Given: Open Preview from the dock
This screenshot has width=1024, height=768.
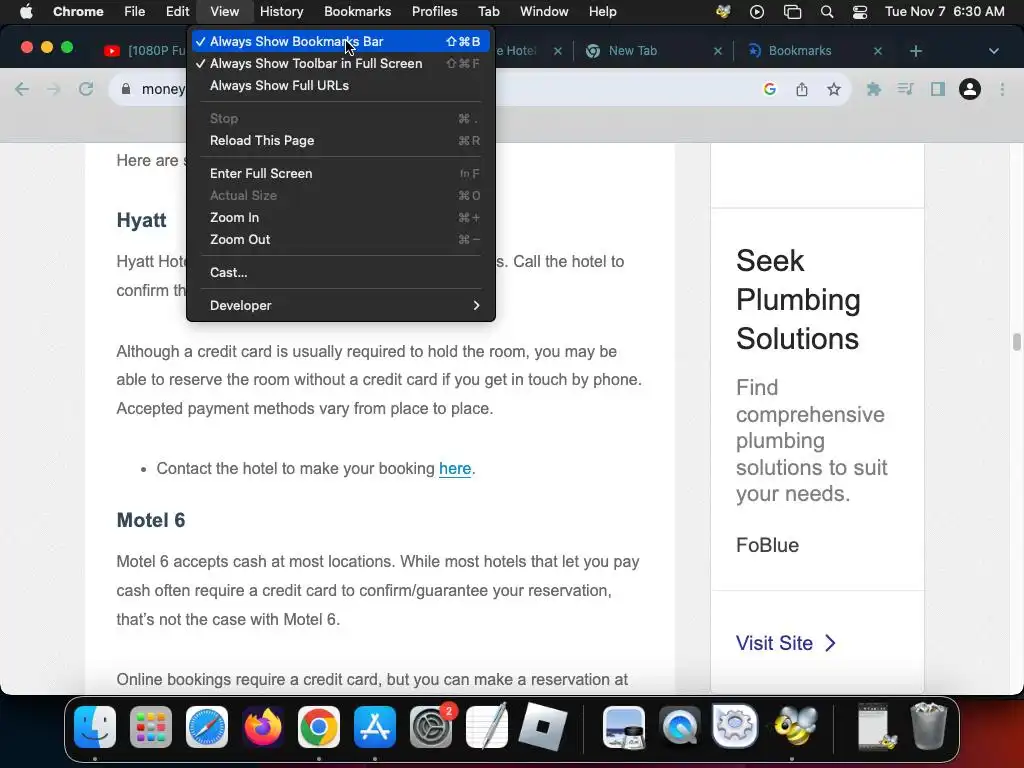Looking at the screenshot, I should click(x=624, y=726).
